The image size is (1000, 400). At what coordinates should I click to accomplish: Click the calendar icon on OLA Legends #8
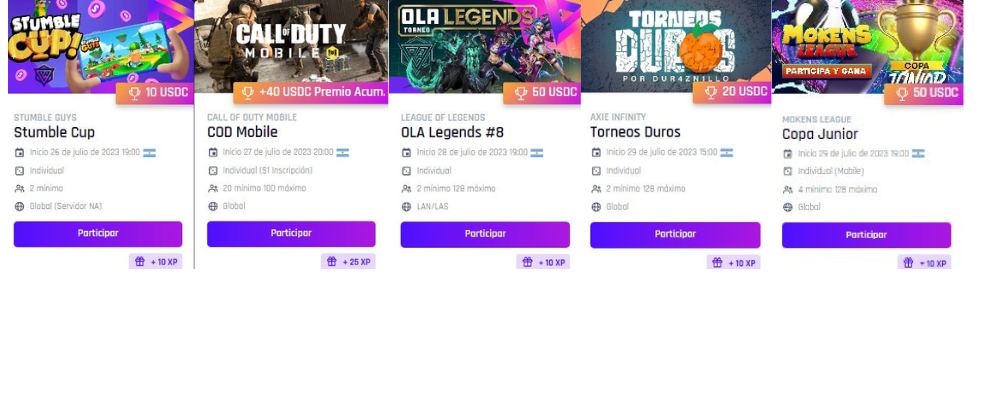(406, 153)
